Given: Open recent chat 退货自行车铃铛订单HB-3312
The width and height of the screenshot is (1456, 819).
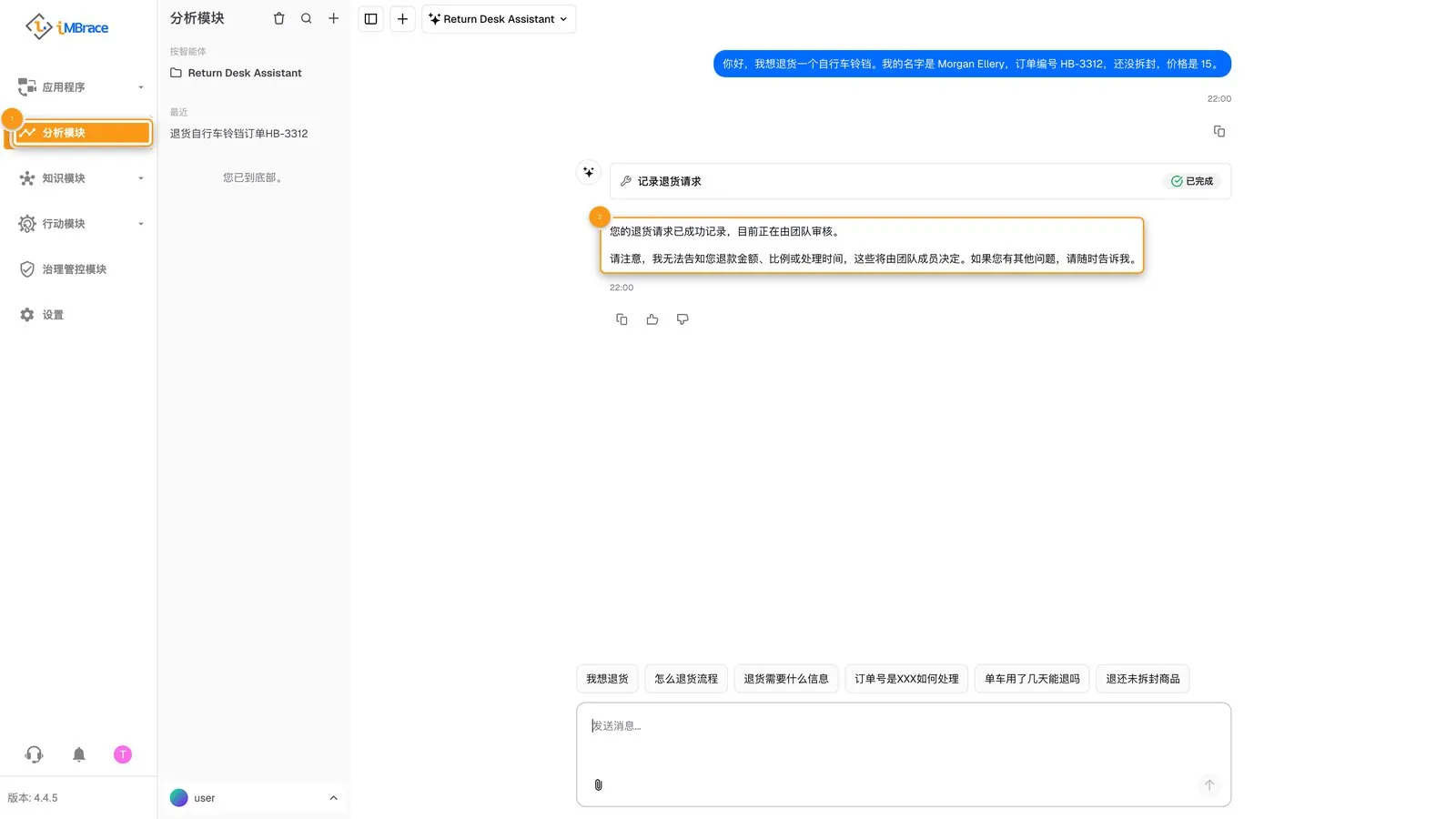Looking at the screenshot, I should tap(239, 134).
